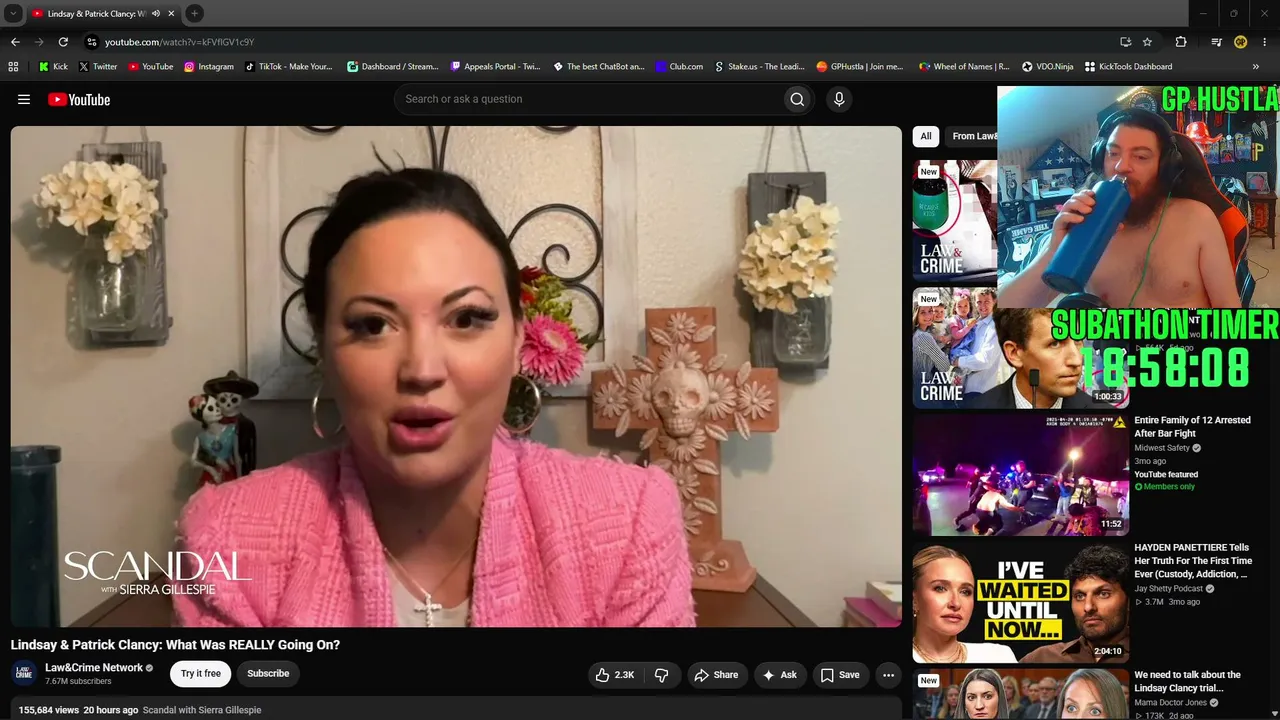
Task: Open the I've Waited Until Now thumbnail
Action: (x=1020, y=603)
